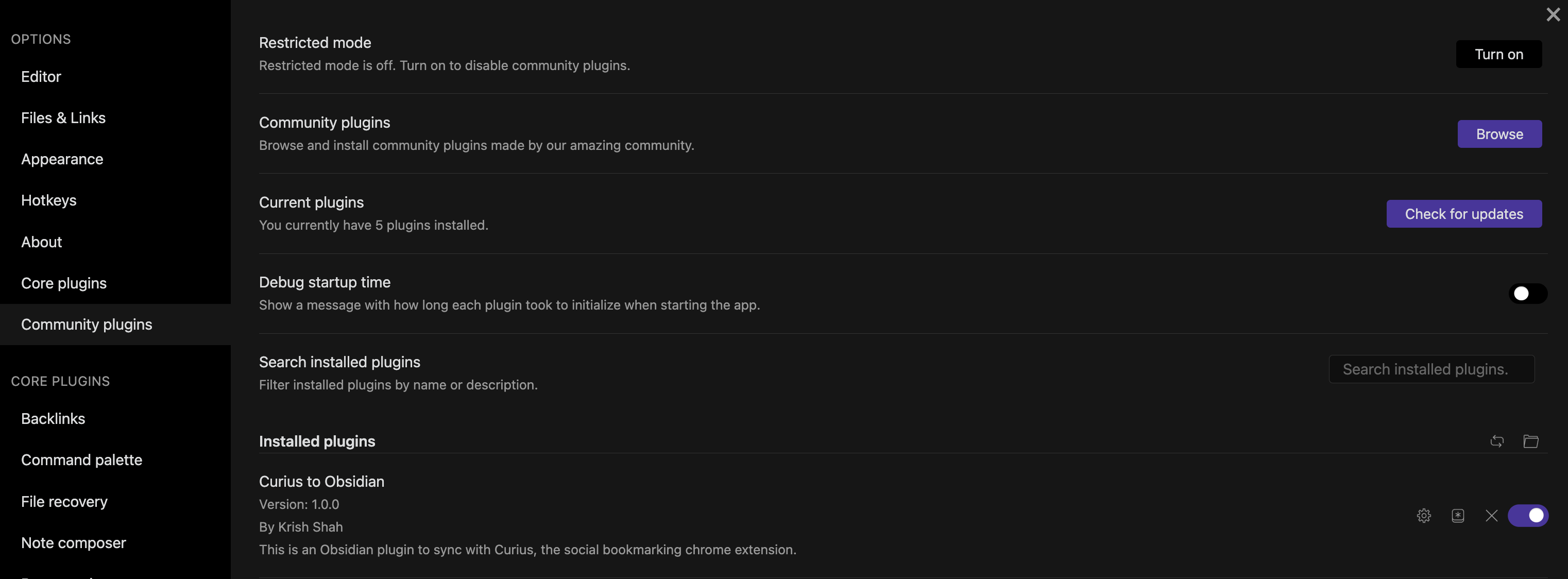
Task: Turn on Restricted mode
Action: coord(1498,54)
